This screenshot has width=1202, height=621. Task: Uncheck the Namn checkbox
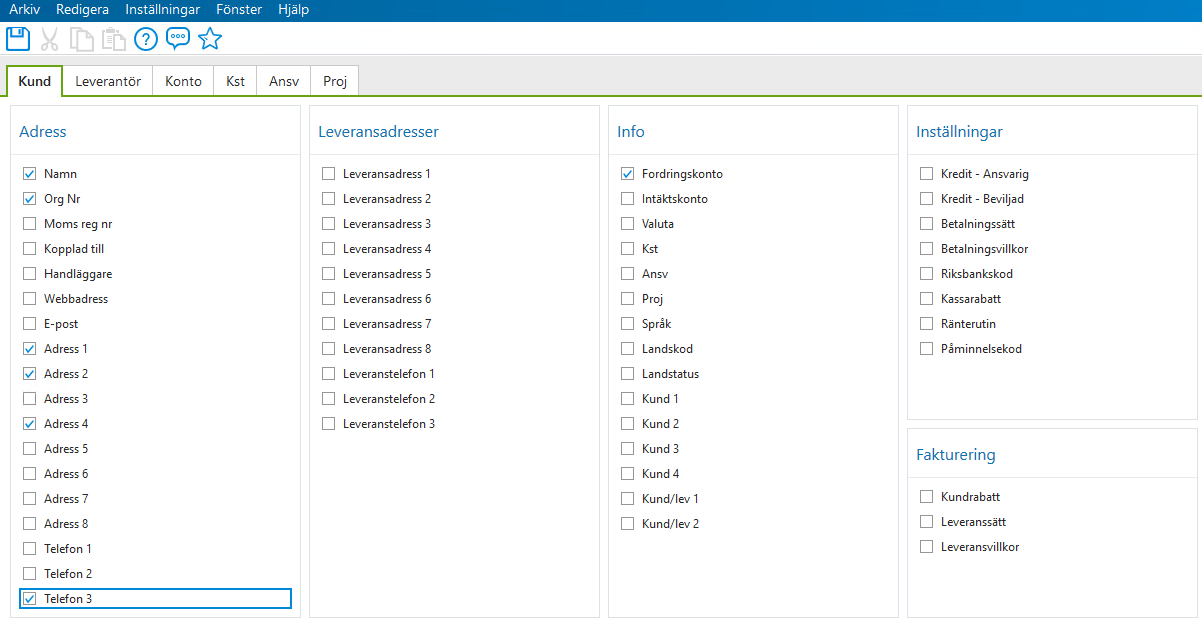[x=29, y=173]
